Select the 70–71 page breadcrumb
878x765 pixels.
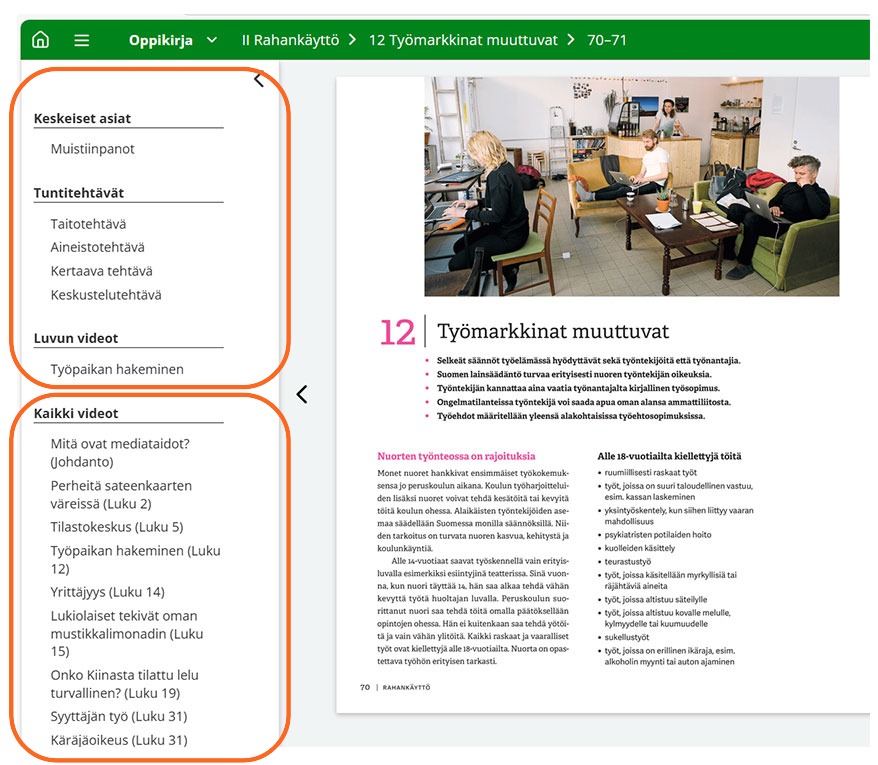607,40
